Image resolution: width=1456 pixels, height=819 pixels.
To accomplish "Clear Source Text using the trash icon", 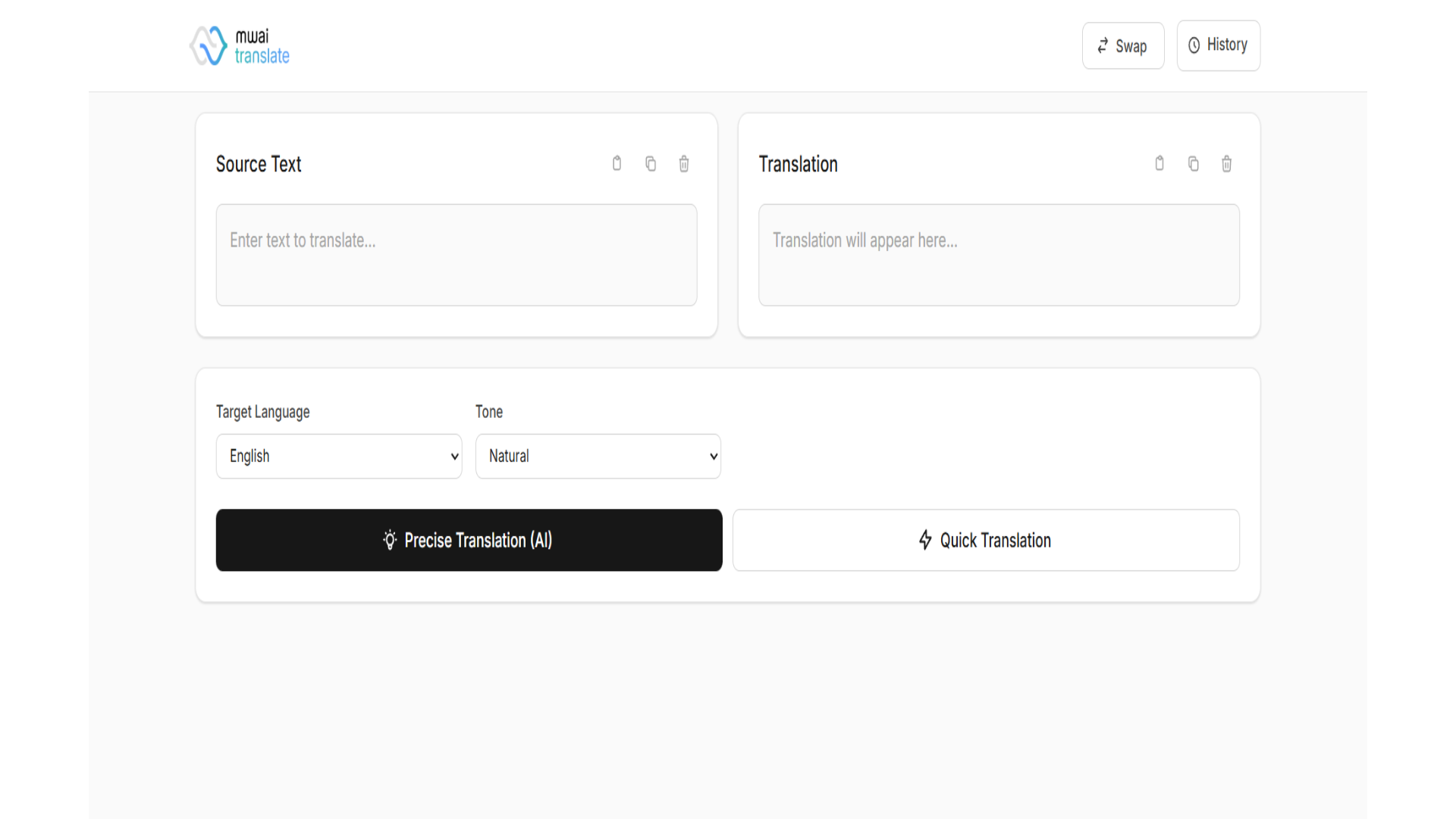I will (x=683, y=164).
